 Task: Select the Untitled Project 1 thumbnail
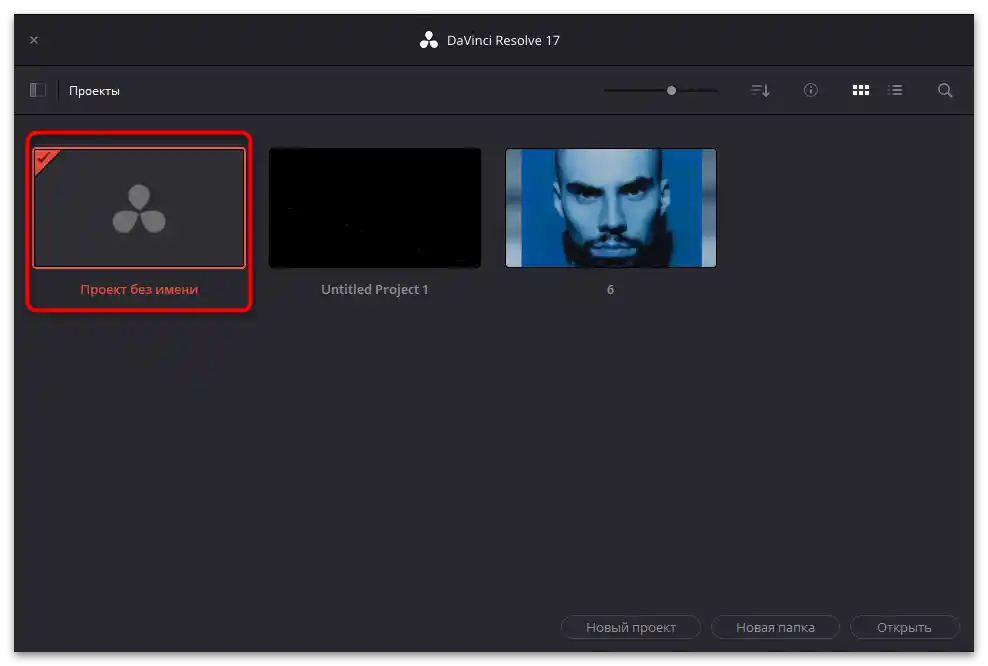tap(375, 208)
